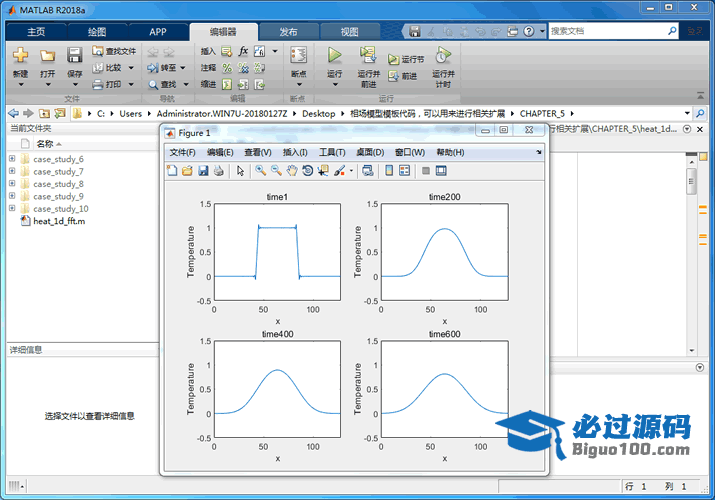Click the Find (查找) magnifier icon
The width and height of the screenshot is (715, 500).
pos(153,85)
